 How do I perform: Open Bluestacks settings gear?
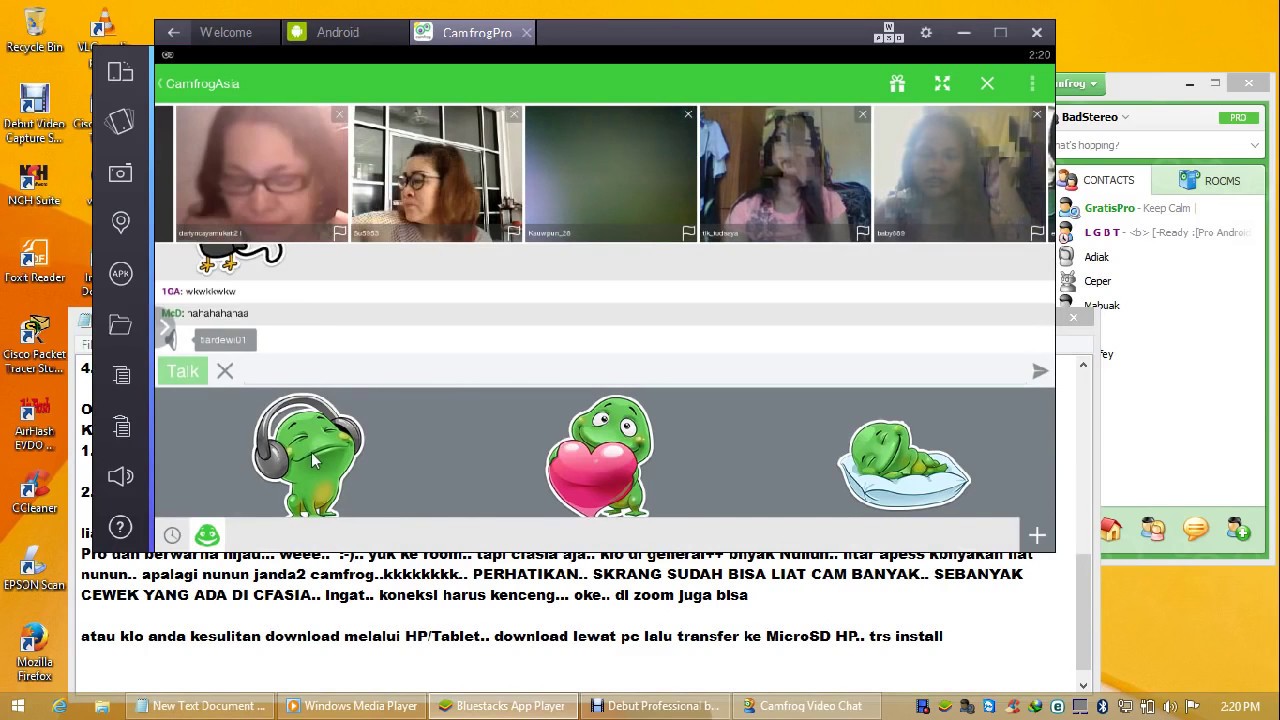click(926, 32)
